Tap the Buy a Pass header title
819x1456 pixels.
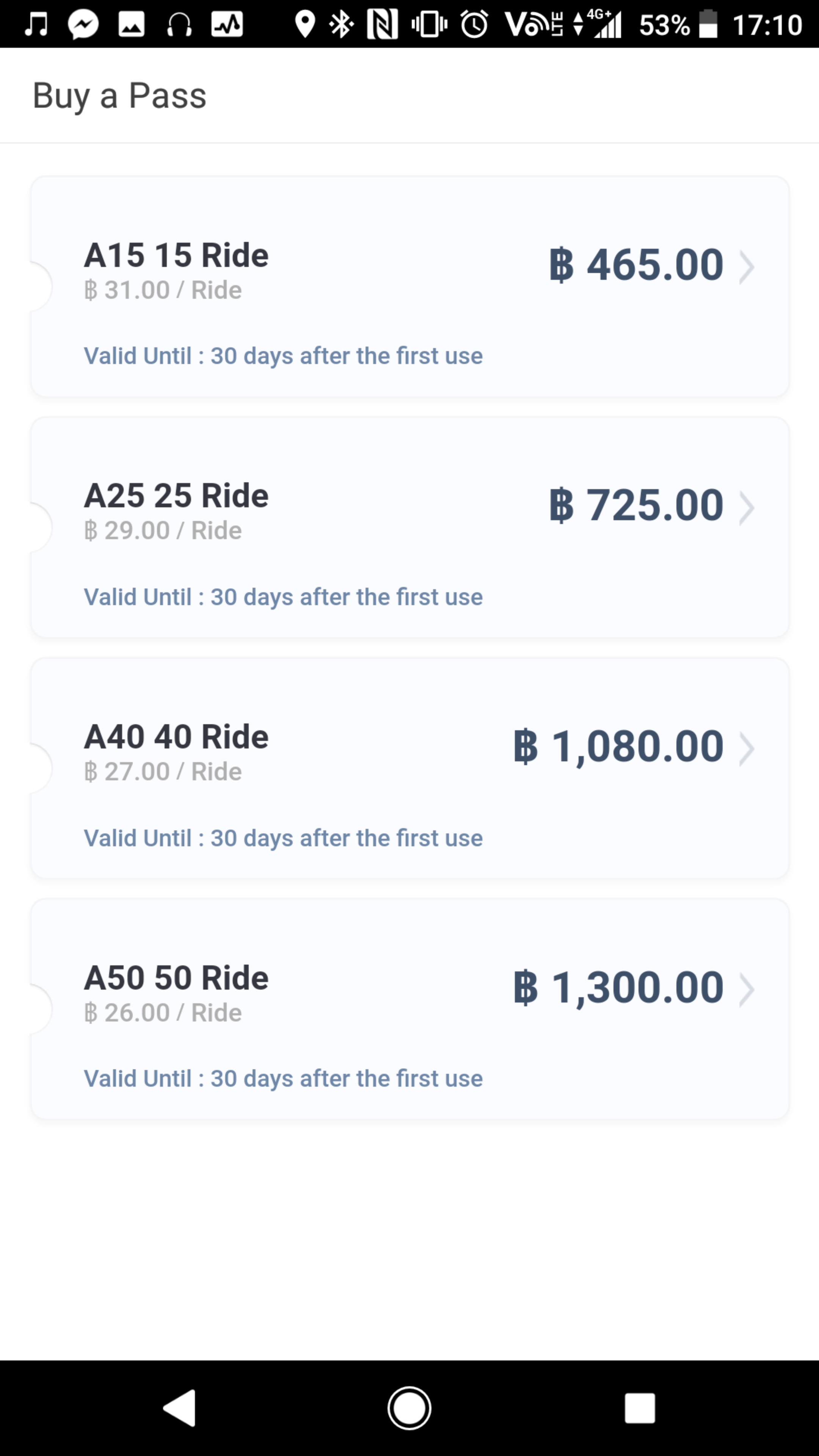tap(120, 96)
